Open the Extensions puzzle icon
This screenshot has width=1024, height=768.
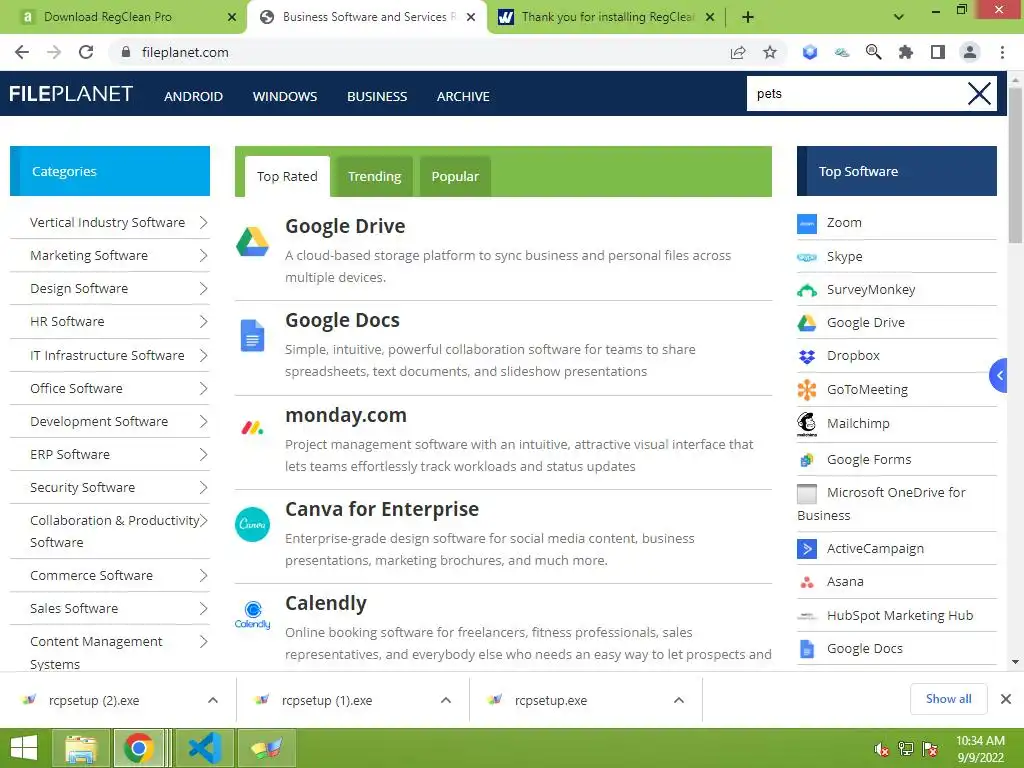click(905, 52)
